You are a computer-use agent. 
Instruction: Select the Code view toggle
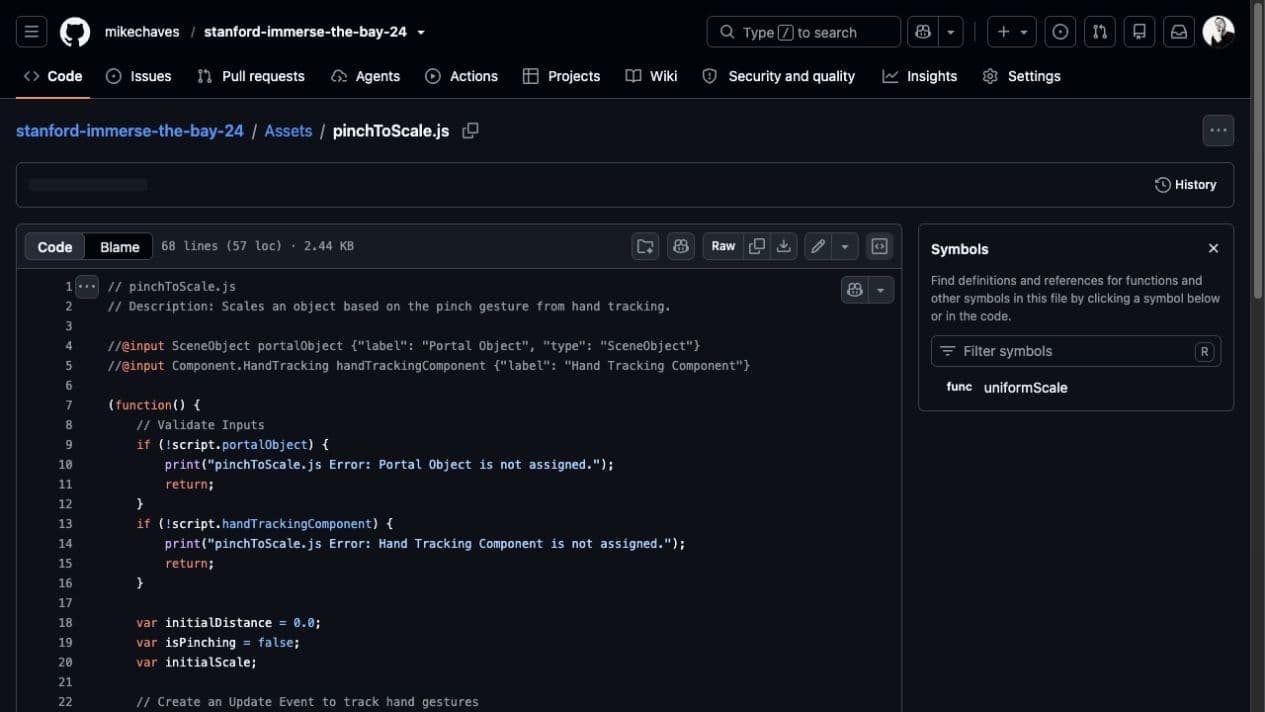pos(55,247)
